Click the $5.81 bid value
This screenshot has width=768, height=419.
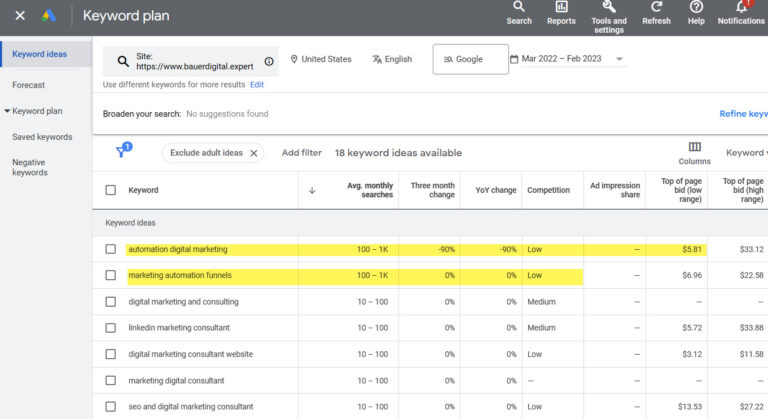tap(692, 249)
